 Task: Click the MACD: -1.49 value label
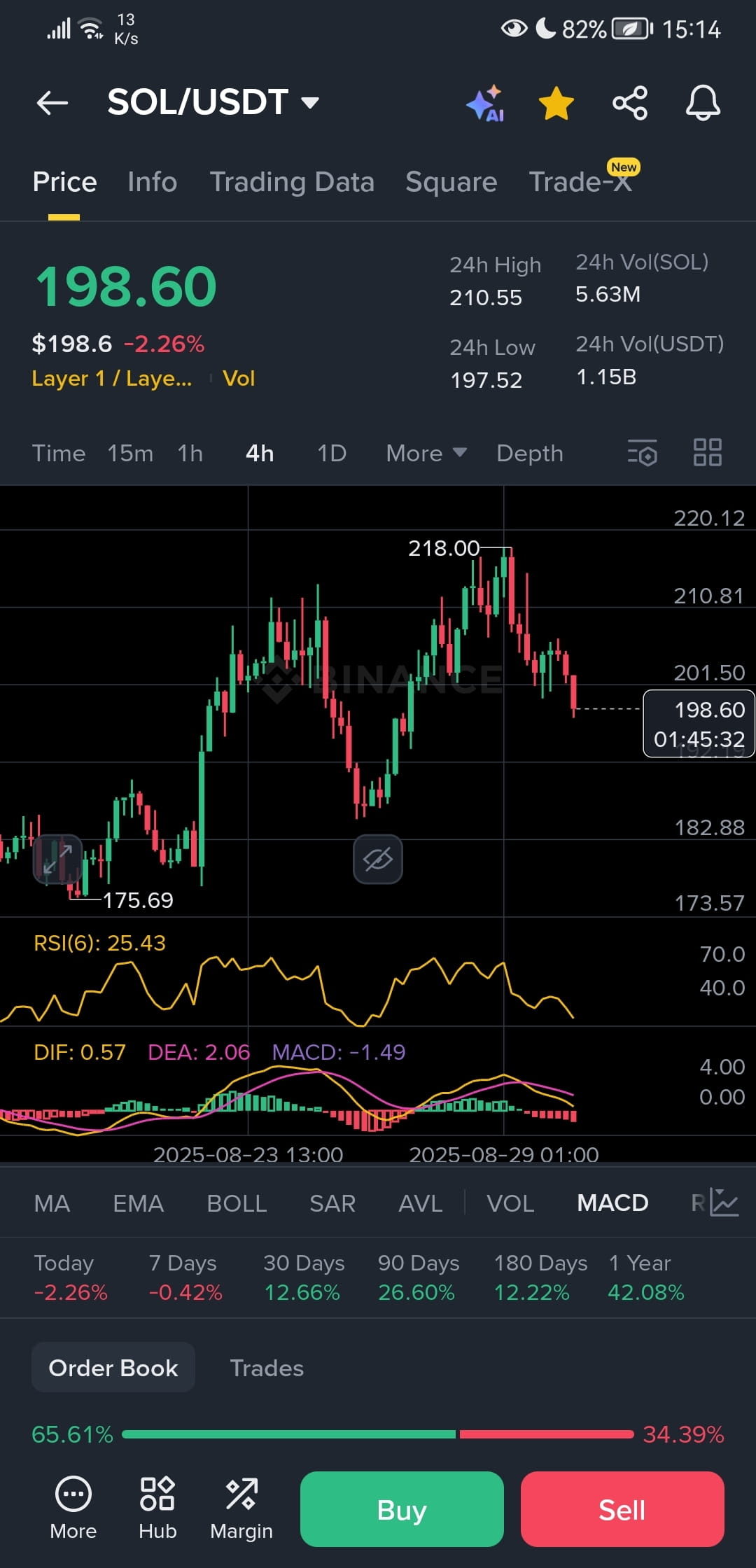(339, 1052)
